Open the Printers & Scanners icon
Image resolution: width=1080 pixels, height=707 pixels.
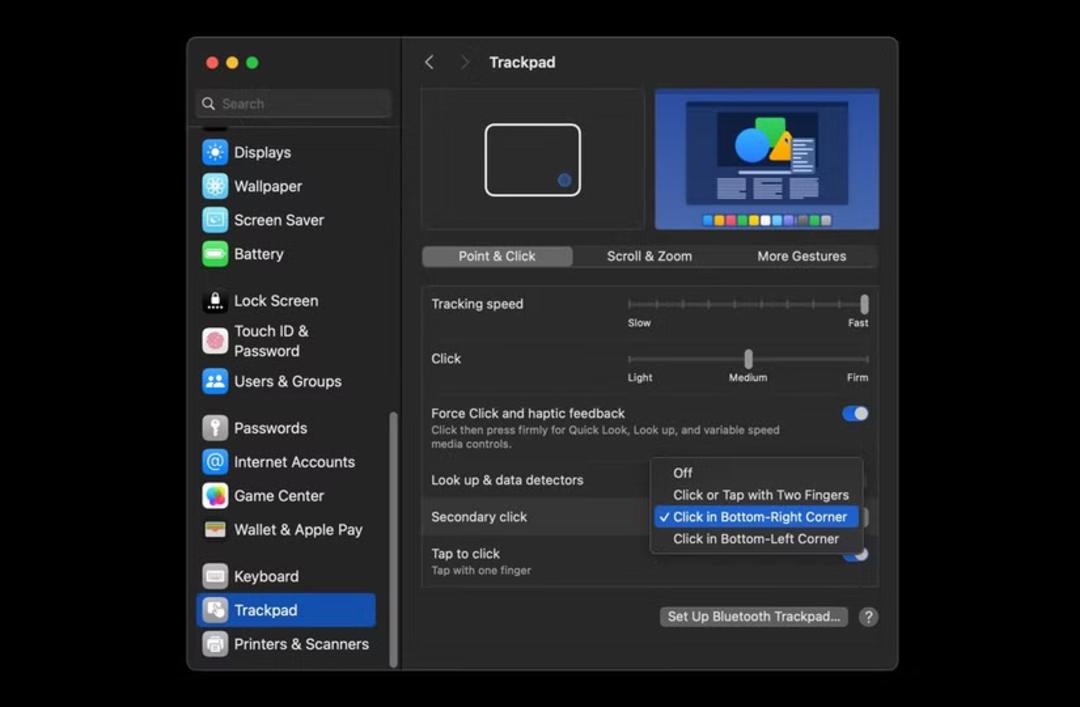[x=215, y=644]
